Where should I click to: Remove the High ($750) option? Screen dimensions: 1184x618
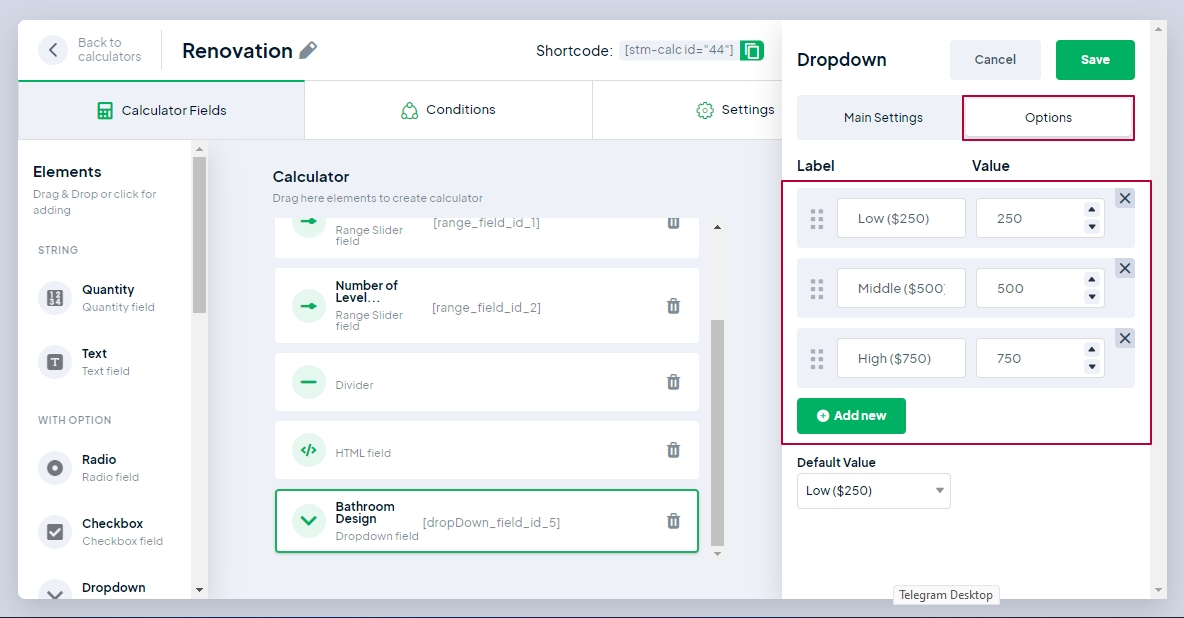1124,338
